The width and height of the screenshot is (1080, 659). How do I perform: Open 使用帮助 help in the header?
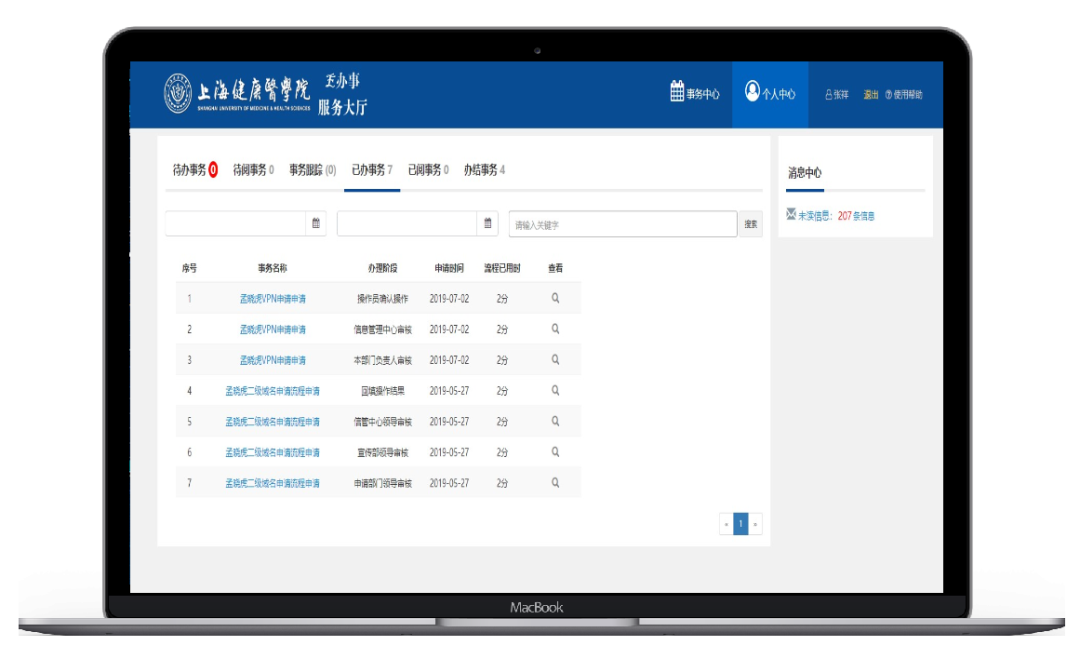[x=903, y=95]
